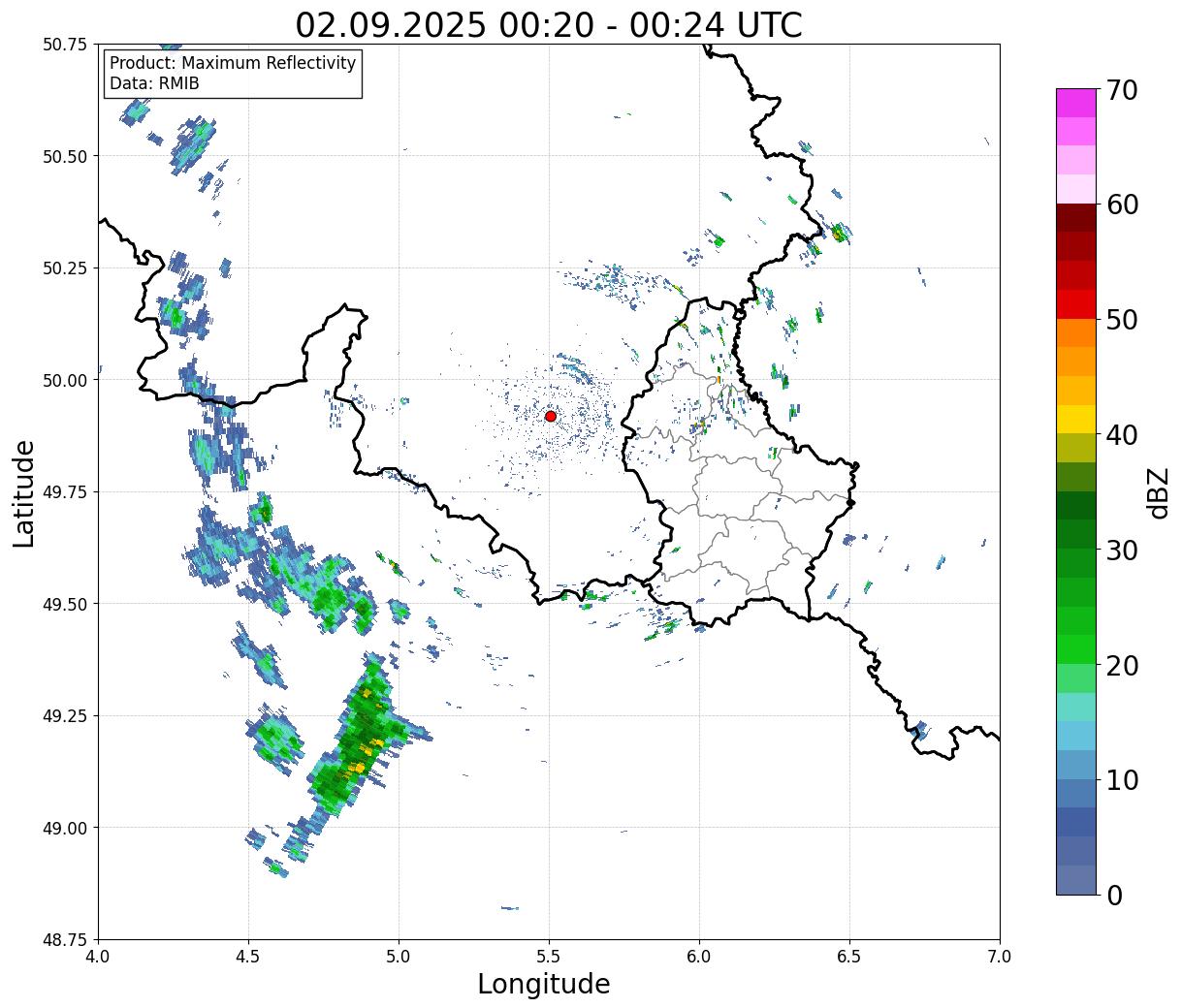Click the longitude tick label 4.0
This screenshot has width=1182, height=1008.
click(x=98, y=957)
